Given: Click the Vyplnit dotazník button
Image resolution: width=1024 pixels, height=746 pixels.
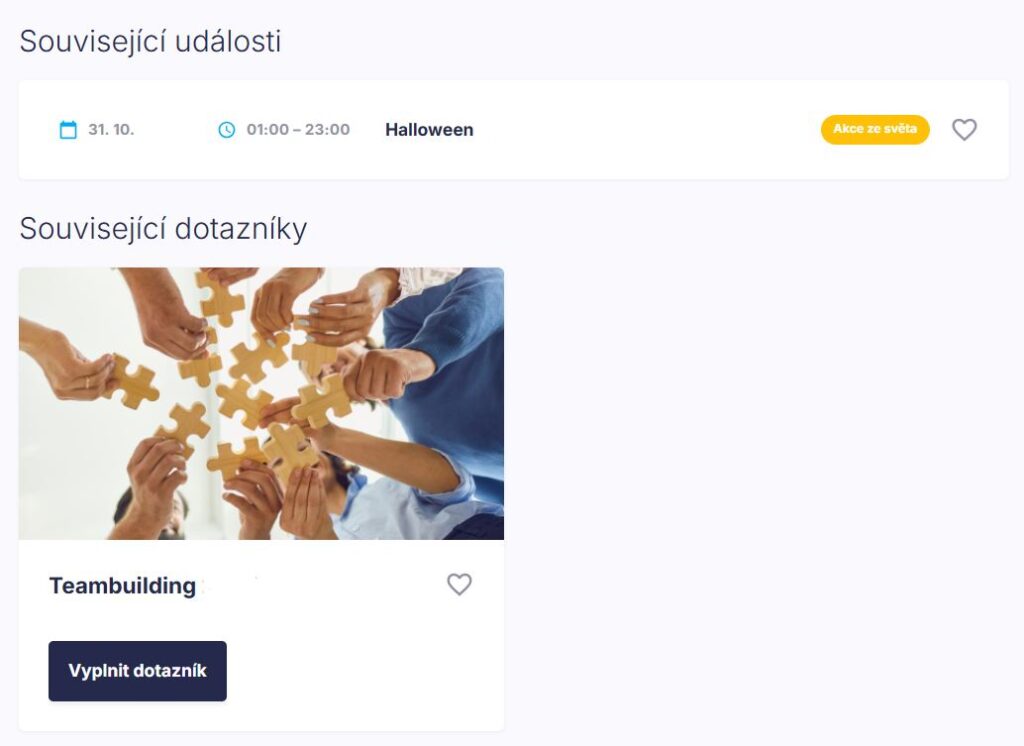Looking at the screenshot, I should 138,671.
